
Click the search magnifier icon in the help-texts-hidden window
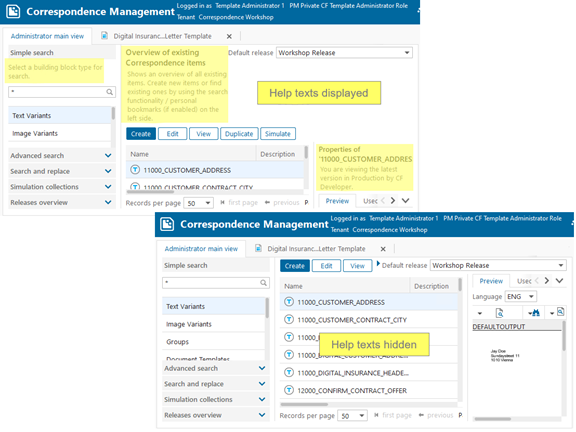tap(263, 282)
